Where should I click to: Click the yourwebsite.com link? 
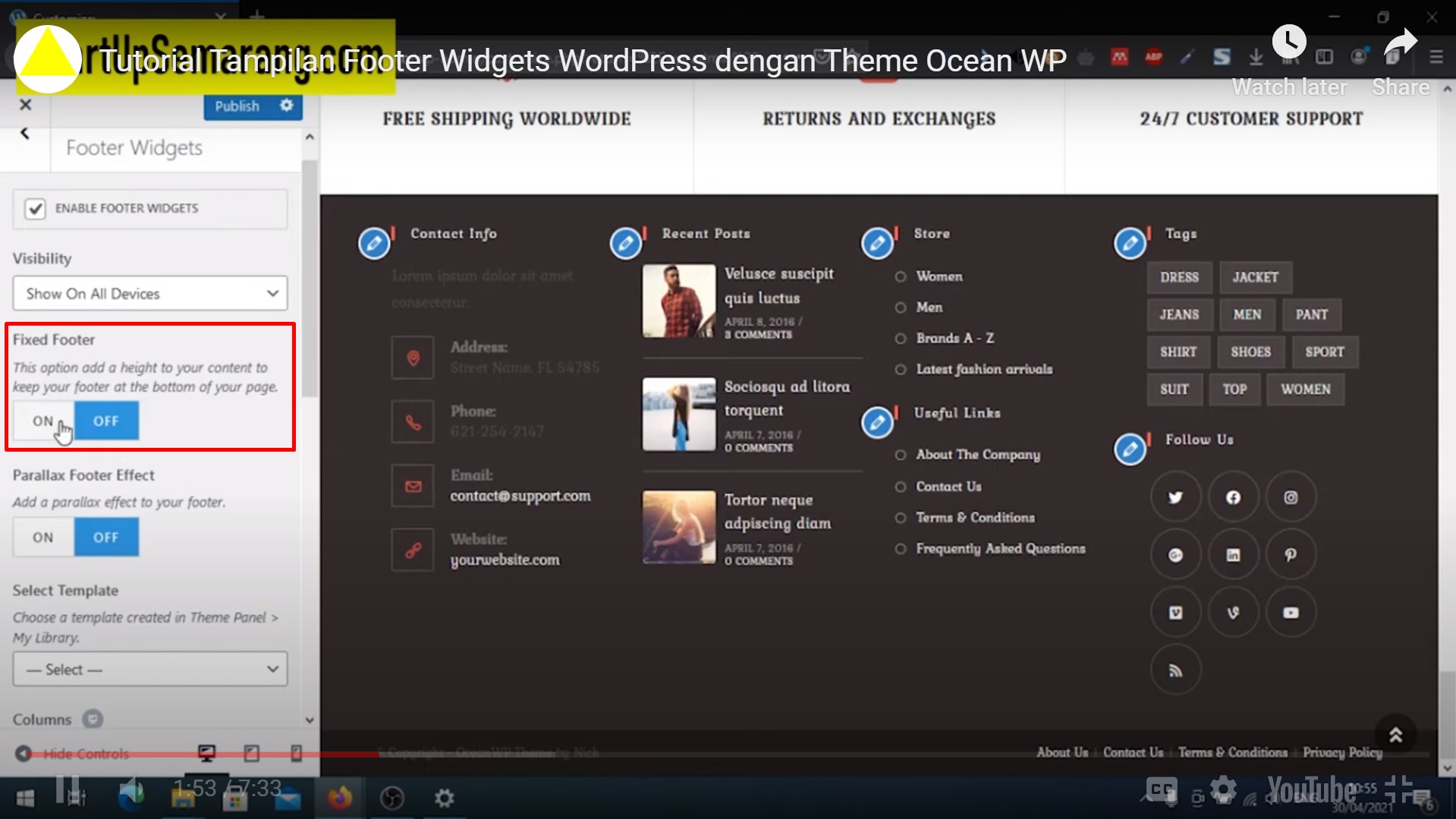505,560
